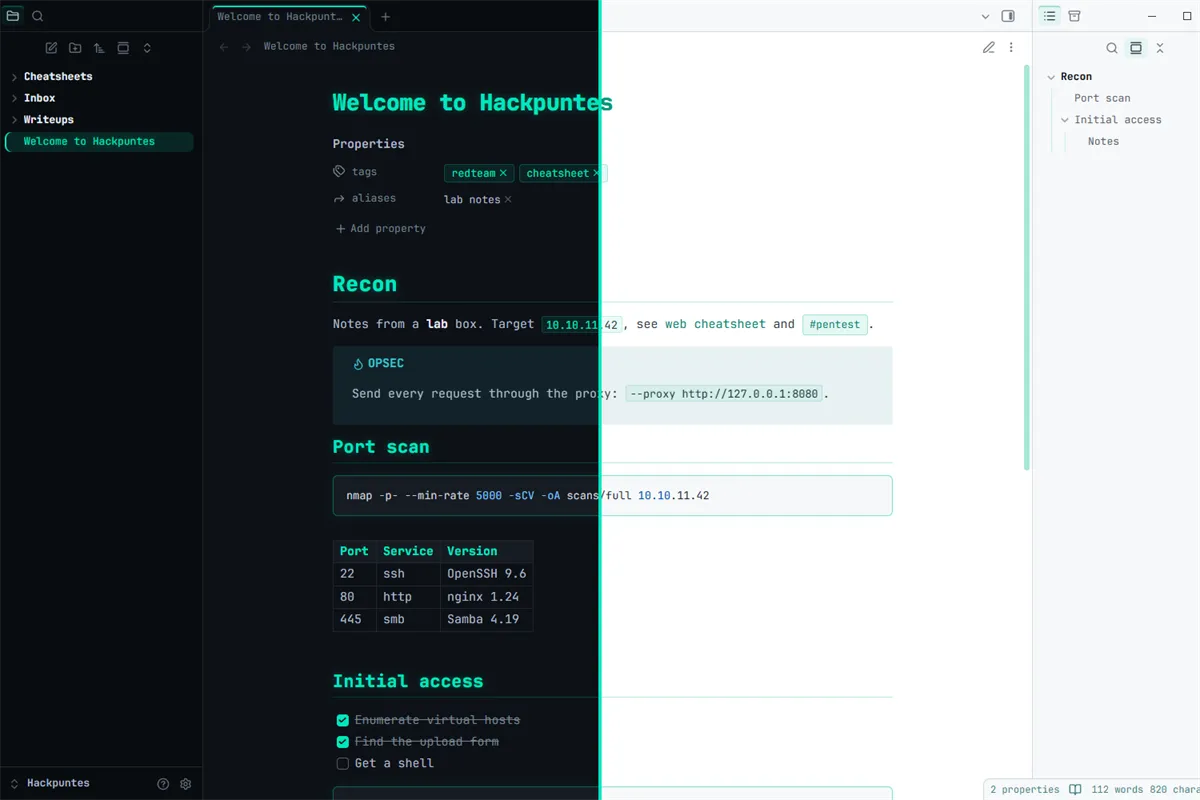Add a new property to note
The height and width of the screenshot is (800, 1200).
(380, 229)
